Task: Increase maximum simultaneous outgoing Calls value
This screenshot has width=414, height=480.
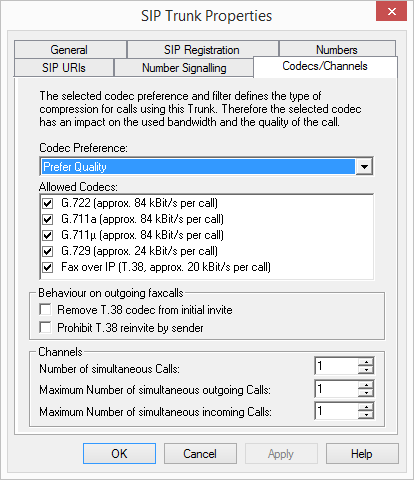Action: 366,385
